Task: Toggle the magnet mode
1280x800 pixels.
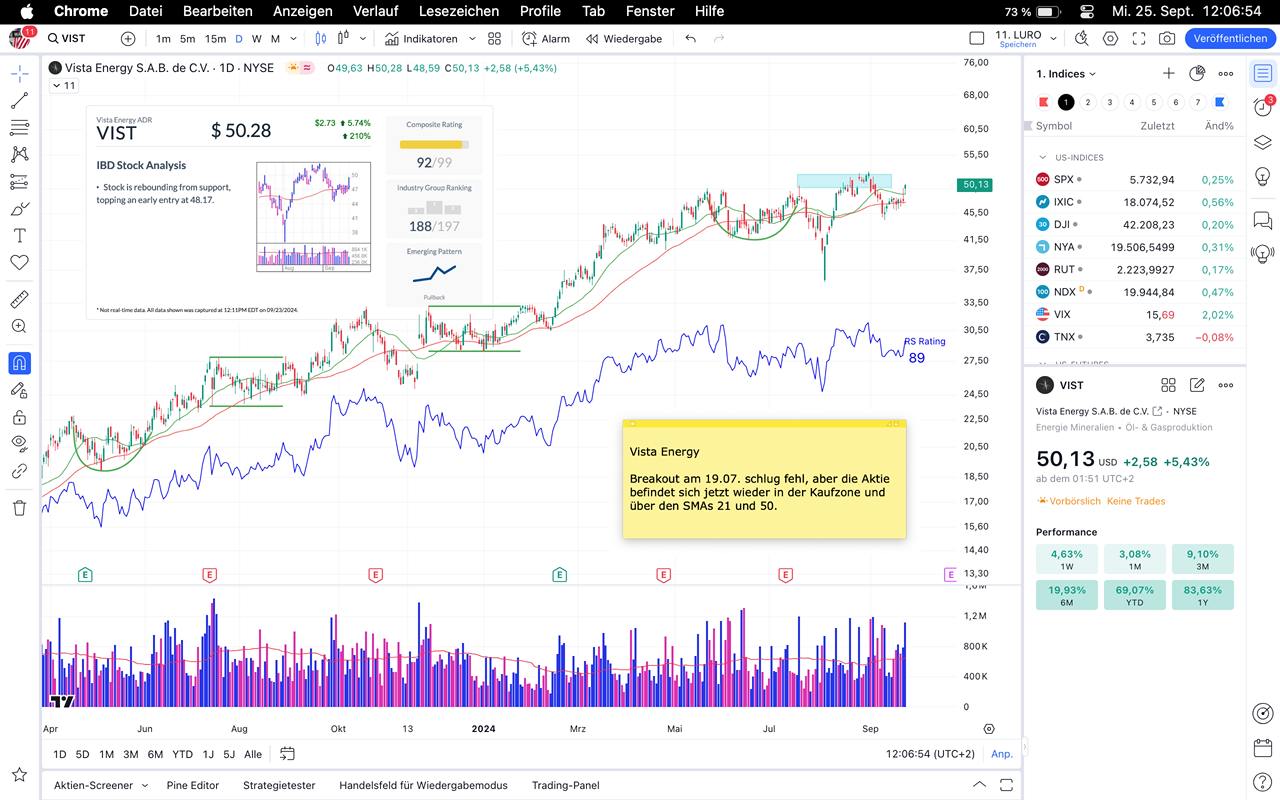Action: coord(19,363)
